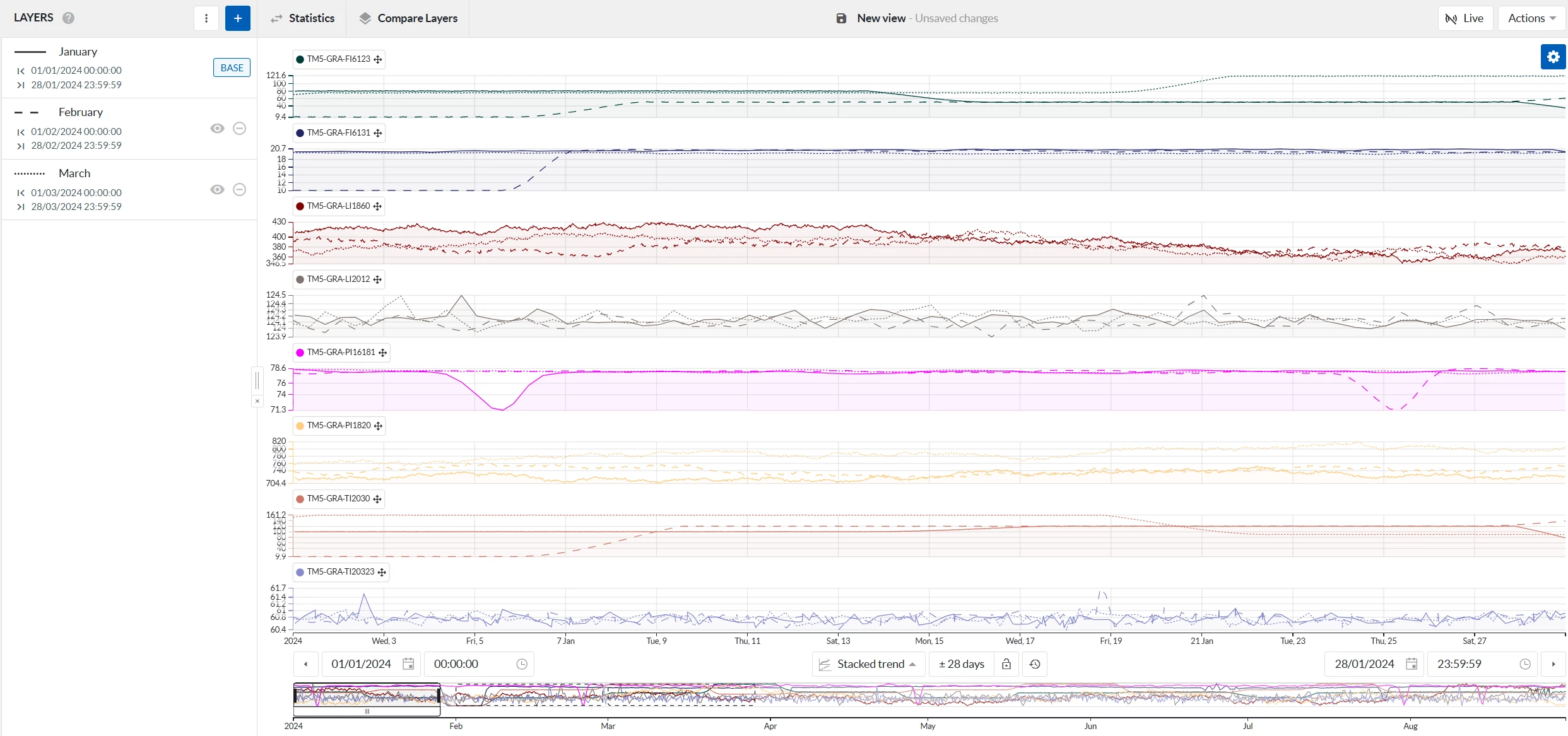Click the blue add layer plus button

[237, 18]
